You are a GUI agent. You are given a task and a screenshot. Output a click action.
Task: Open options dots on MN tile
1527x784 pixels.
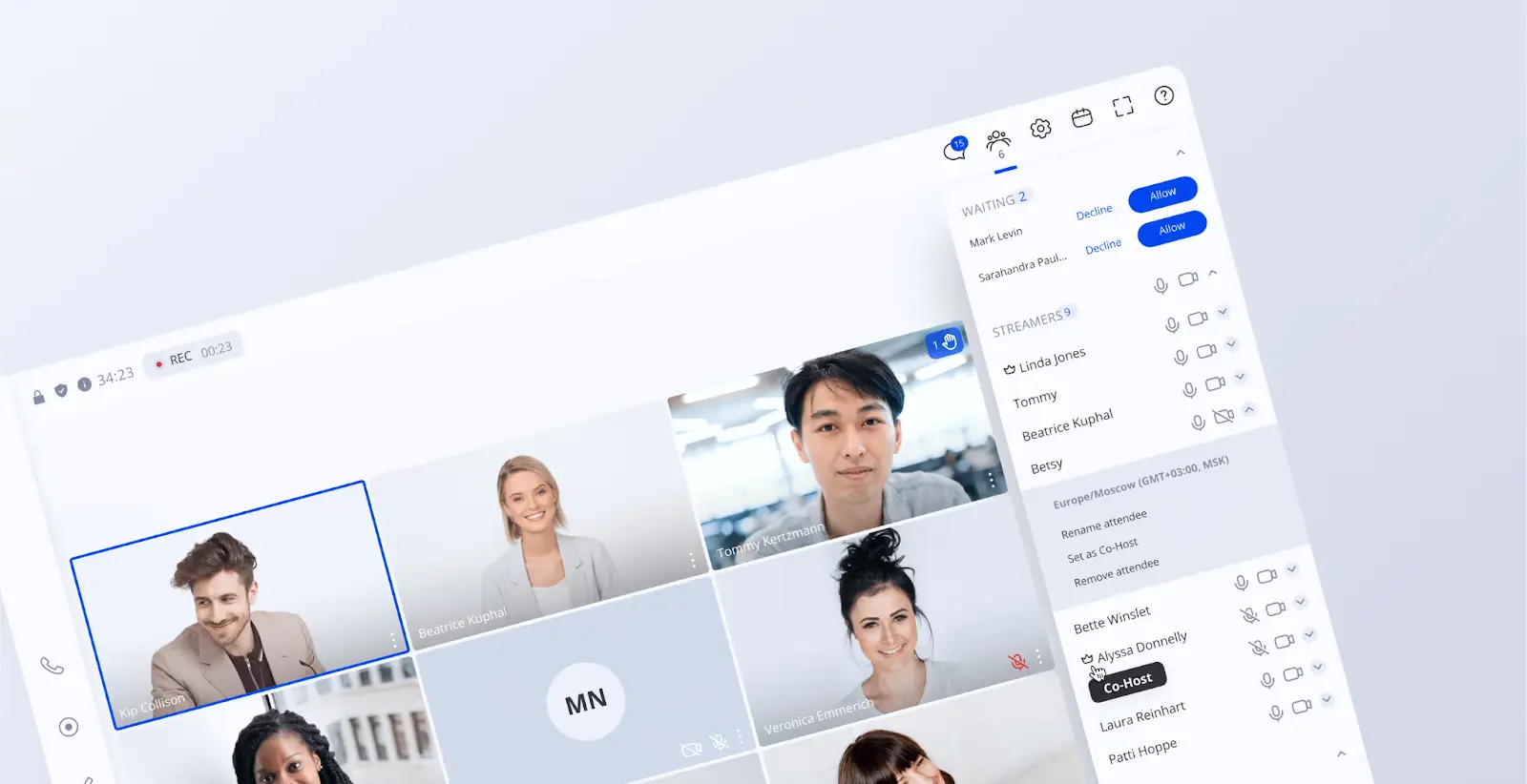click(x=740, y=735)
